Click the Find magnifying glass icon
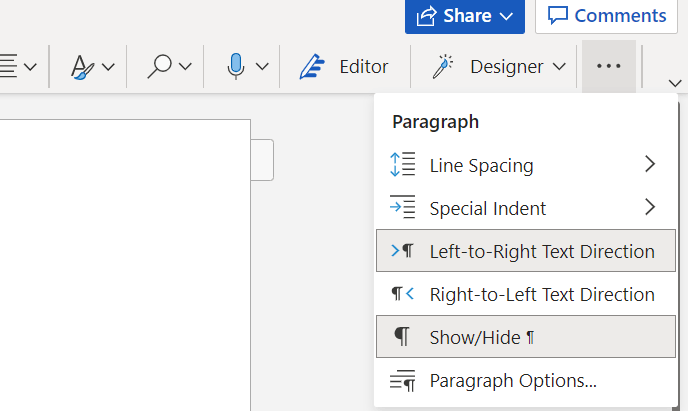The height and width of the screenshot is (411, 688). [x=159, y=67]
